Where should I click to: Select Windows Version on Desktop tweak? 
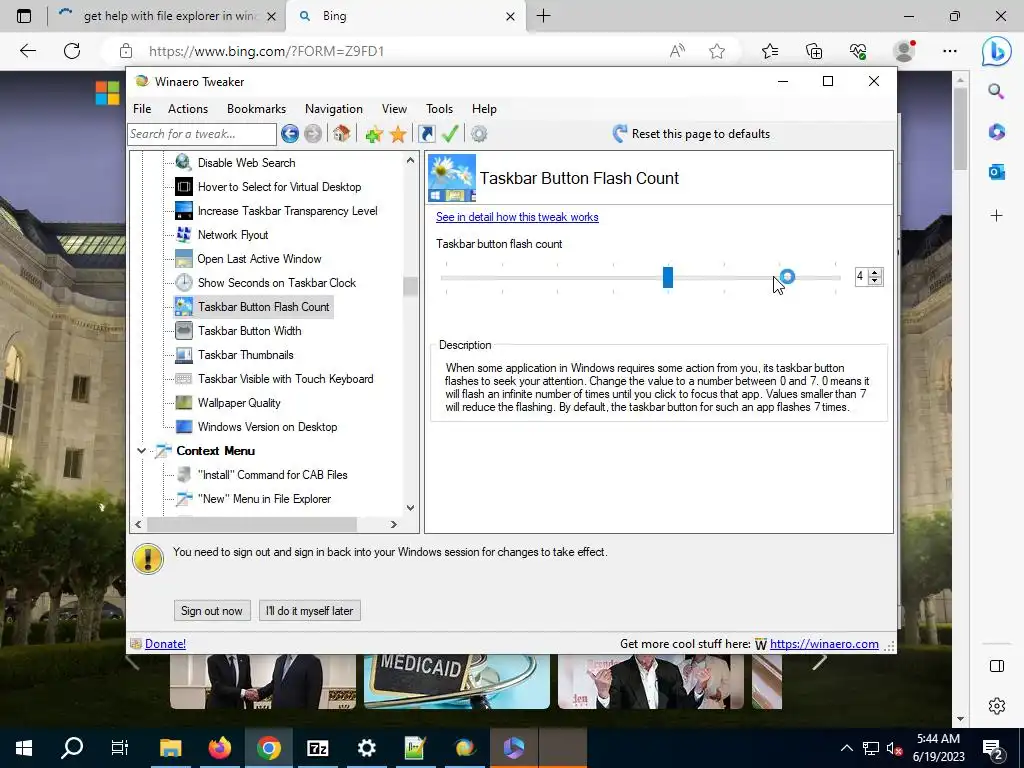[267, 427]
